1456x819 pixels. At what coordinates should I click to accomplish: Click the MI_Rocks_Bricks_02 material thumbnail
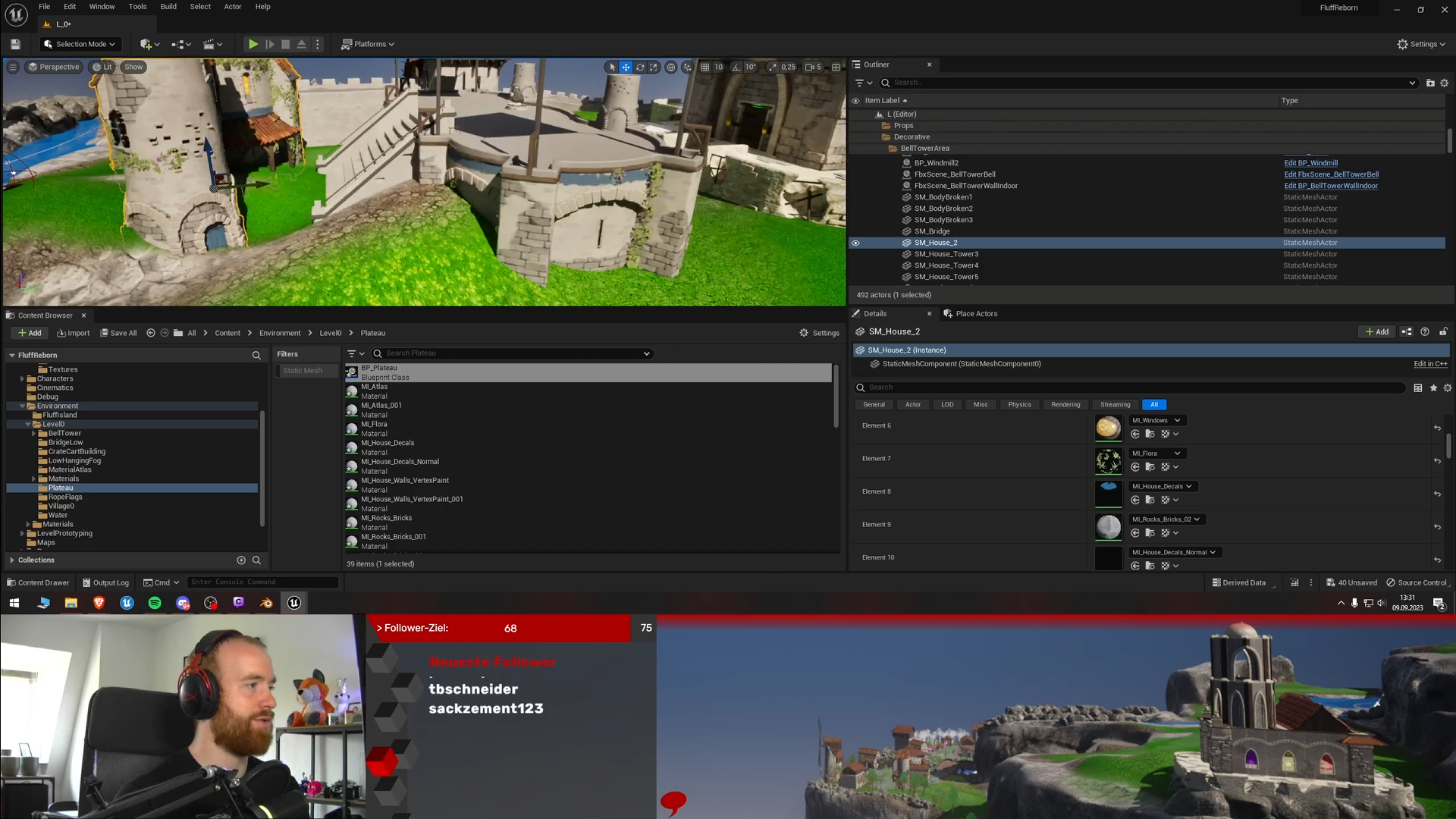coord(1108,527)
